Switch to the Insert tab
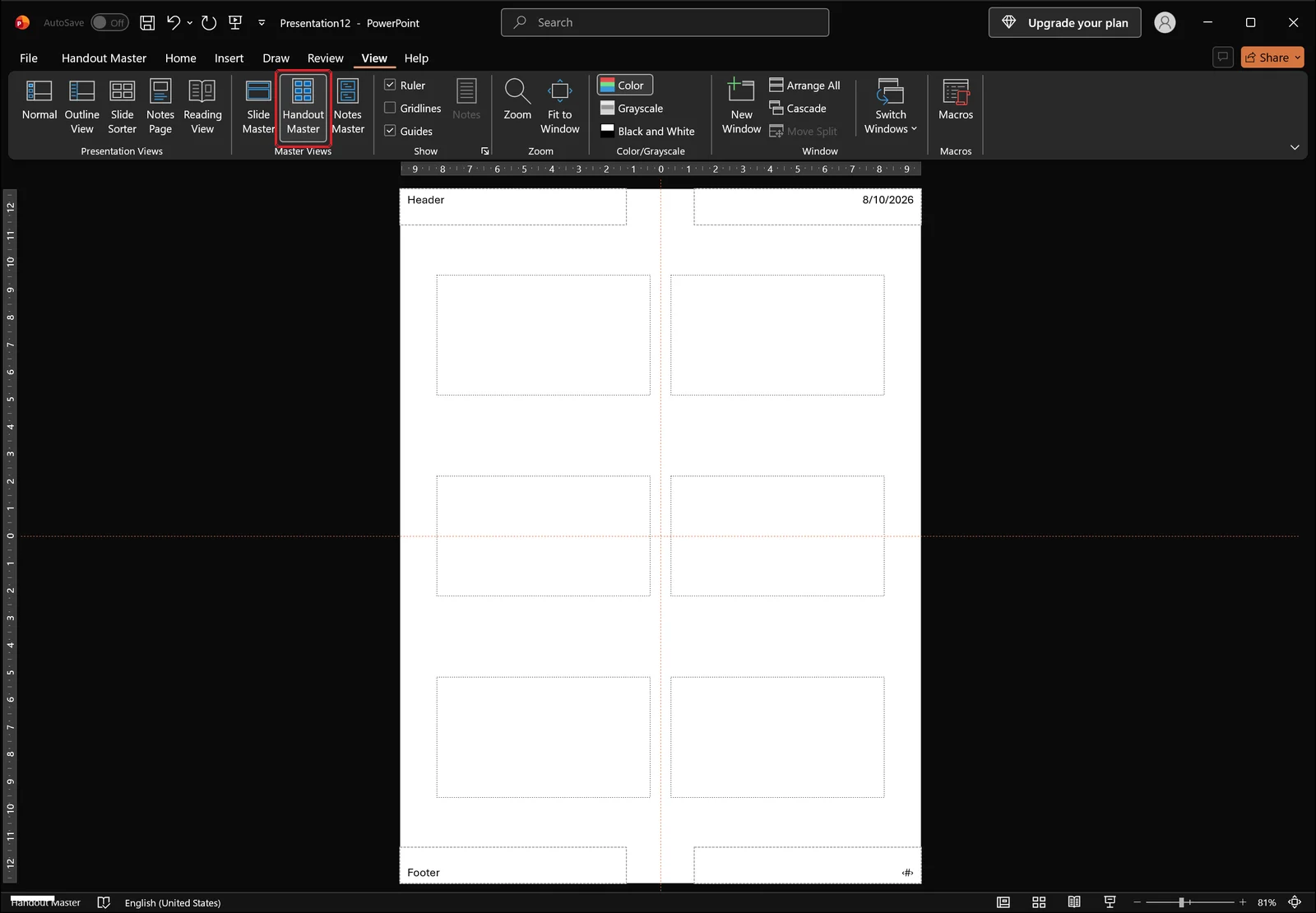 [229, 58]
